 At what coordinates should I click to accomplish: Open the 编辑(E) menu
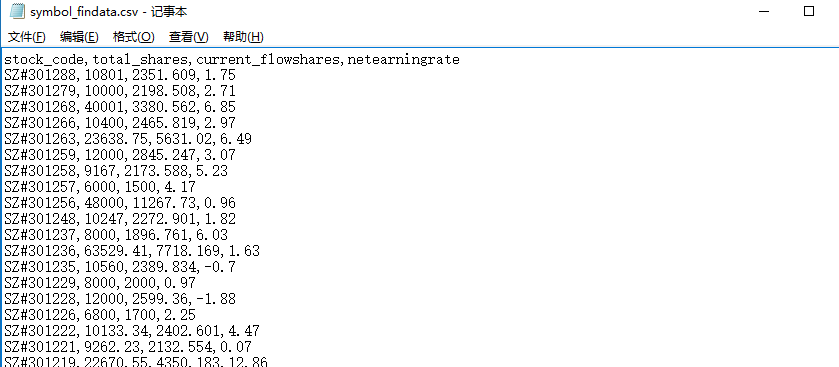coord(79,37)
